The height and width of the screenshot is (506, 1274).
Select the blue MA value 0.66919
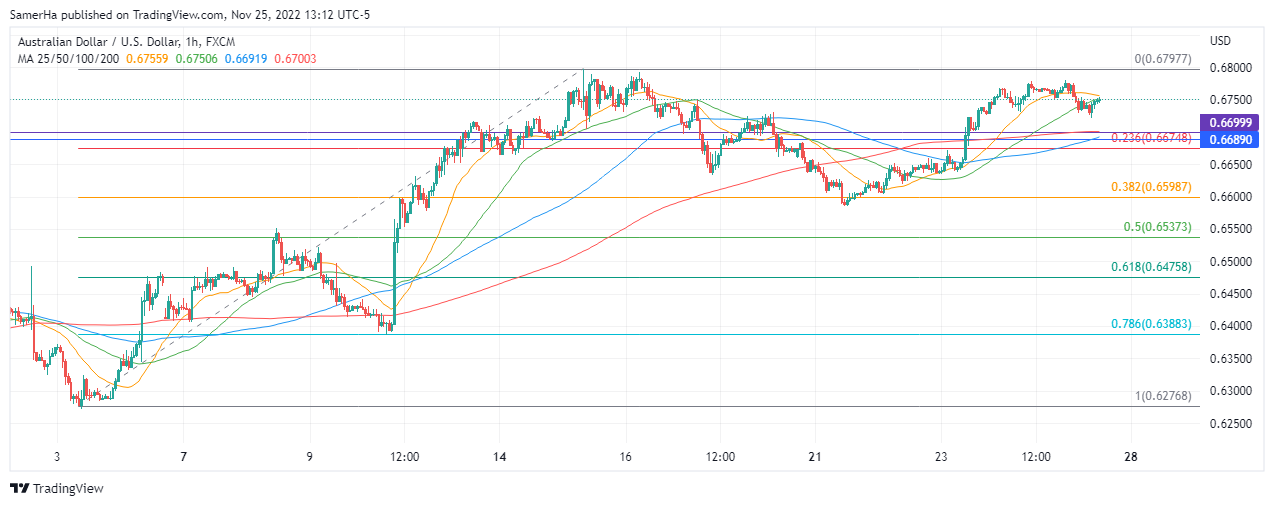[244, 59]
